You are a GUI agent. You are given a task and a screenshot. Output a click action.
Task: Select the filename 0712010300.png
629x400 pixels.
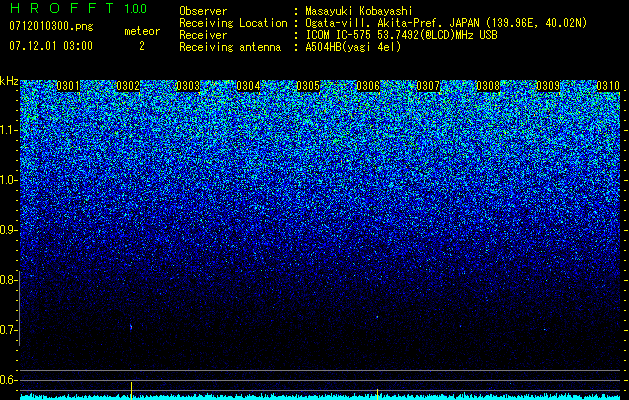coord(51,27)
